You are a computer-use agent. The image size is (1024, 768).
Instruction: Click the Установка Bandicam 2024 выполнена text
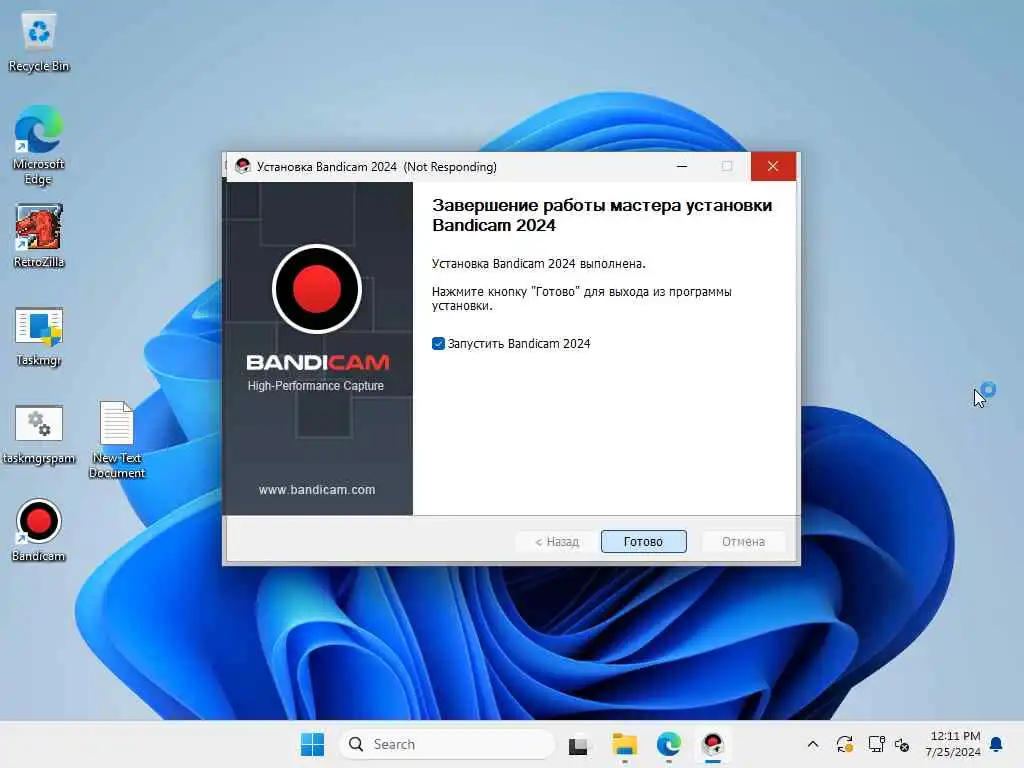click(x=538, y=264)
